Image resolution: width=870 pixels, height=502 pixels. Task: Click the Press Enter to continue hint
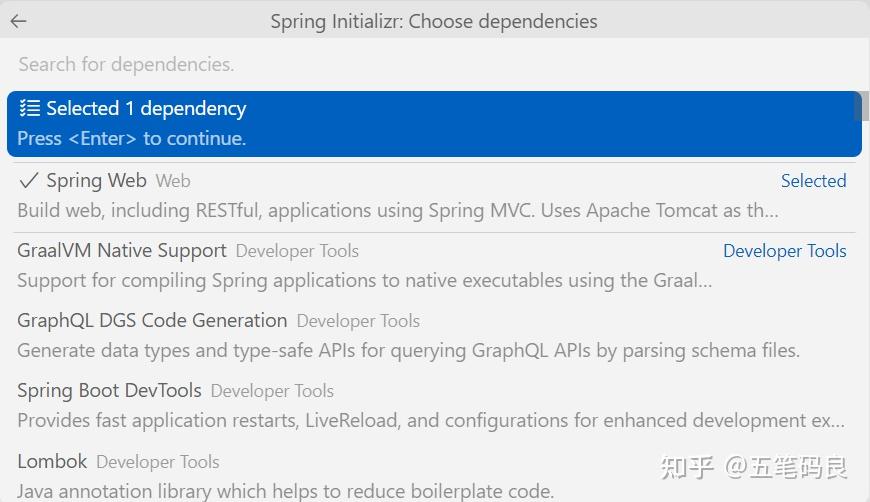[131, 139]
